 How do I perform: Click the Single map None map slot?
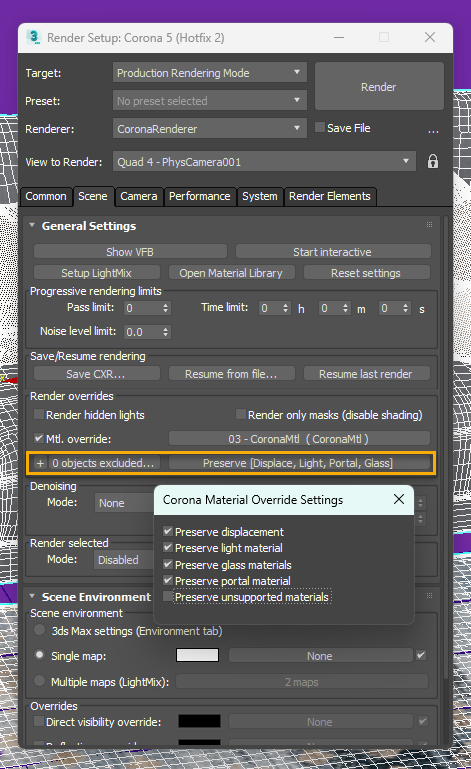coord(320,656)
